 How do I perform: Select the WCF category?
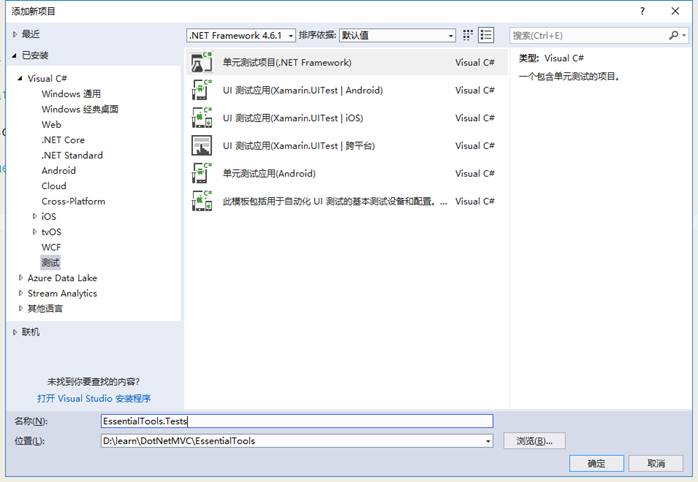pyautogui.click(x=51, y=247)
